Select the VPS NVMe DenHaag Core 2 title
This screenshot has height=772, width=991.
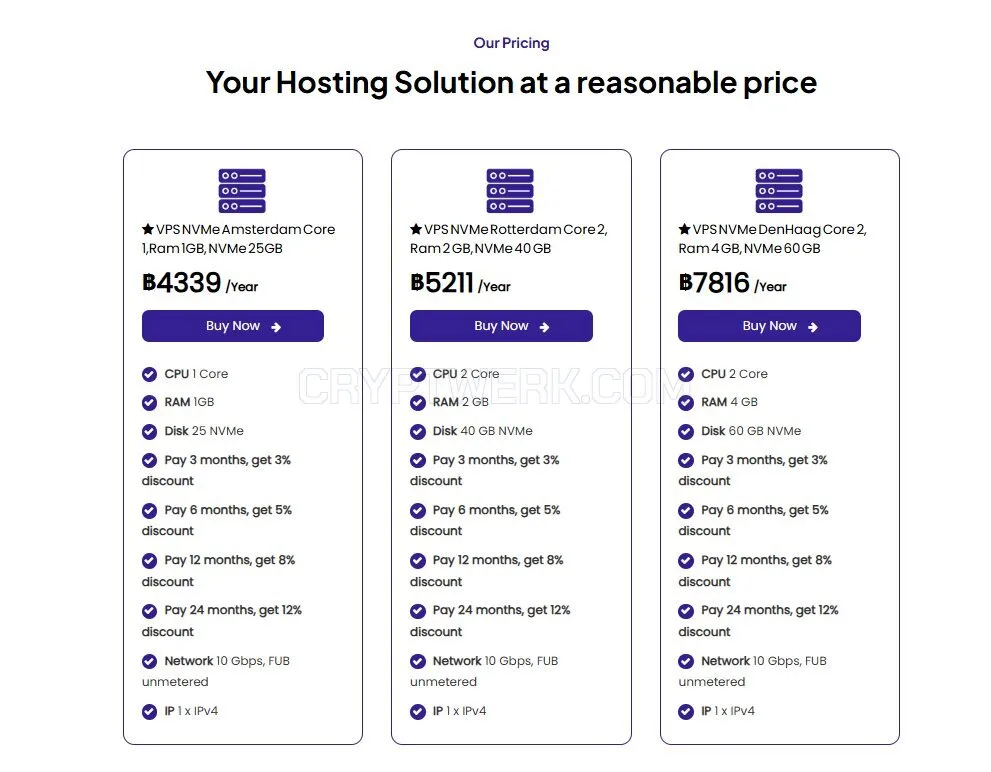tap(772, 238)
